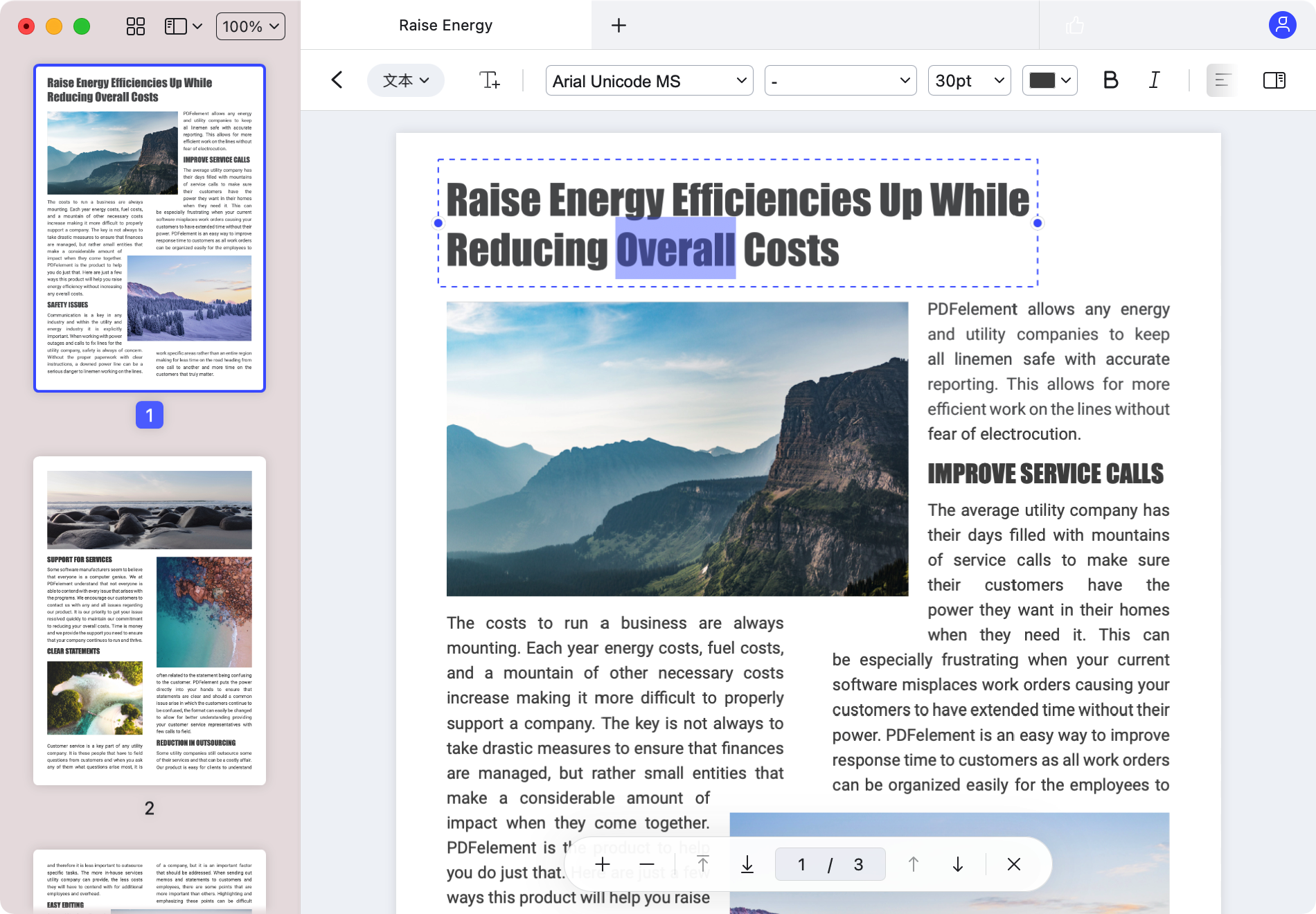Image resolution: width=1316 pixels, height=914 pixels.
Task: Go to the next page arrow
Action: tap(958, 864)
